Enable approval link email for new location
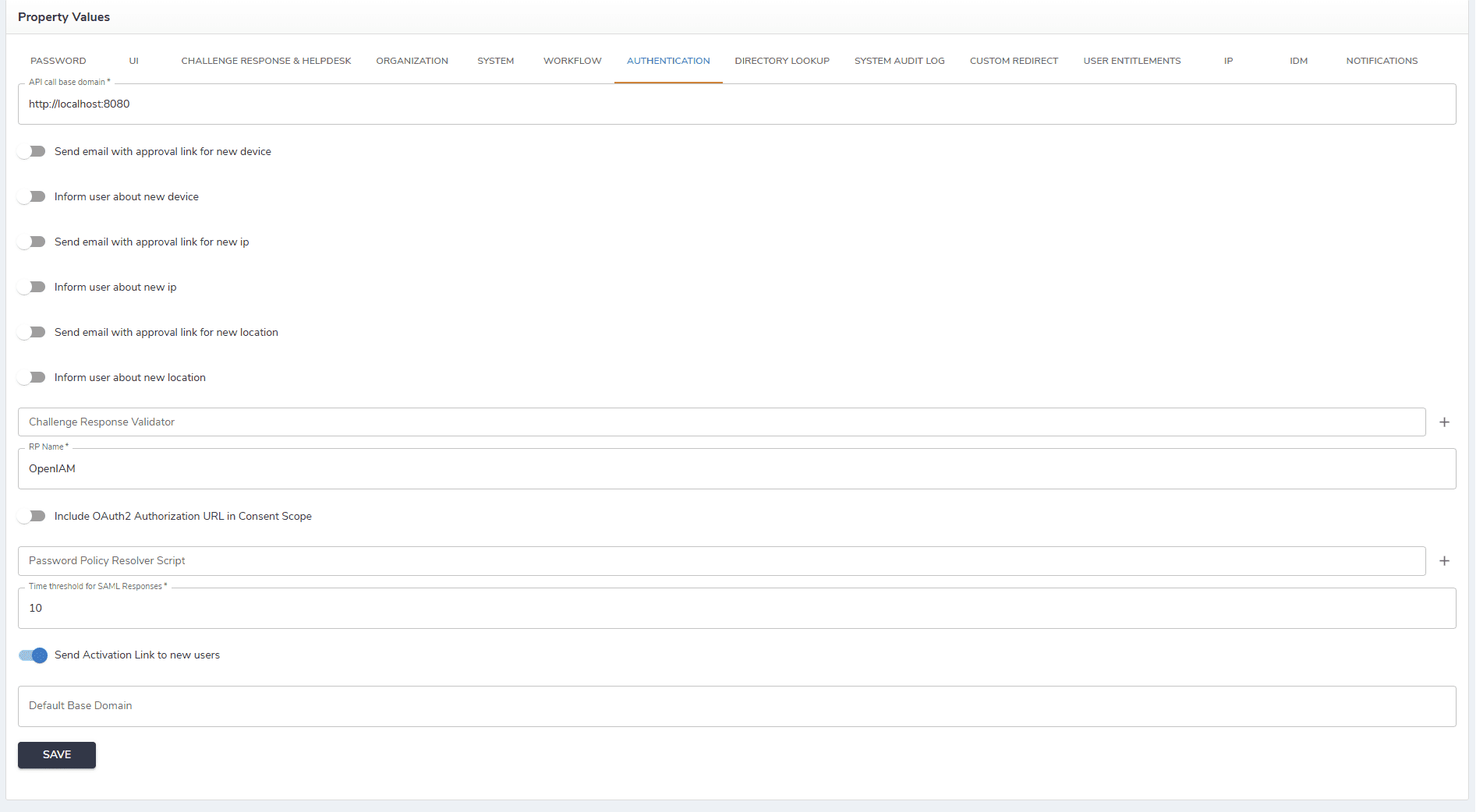This screenshot has width=1476, height=812. coord(32,333)
